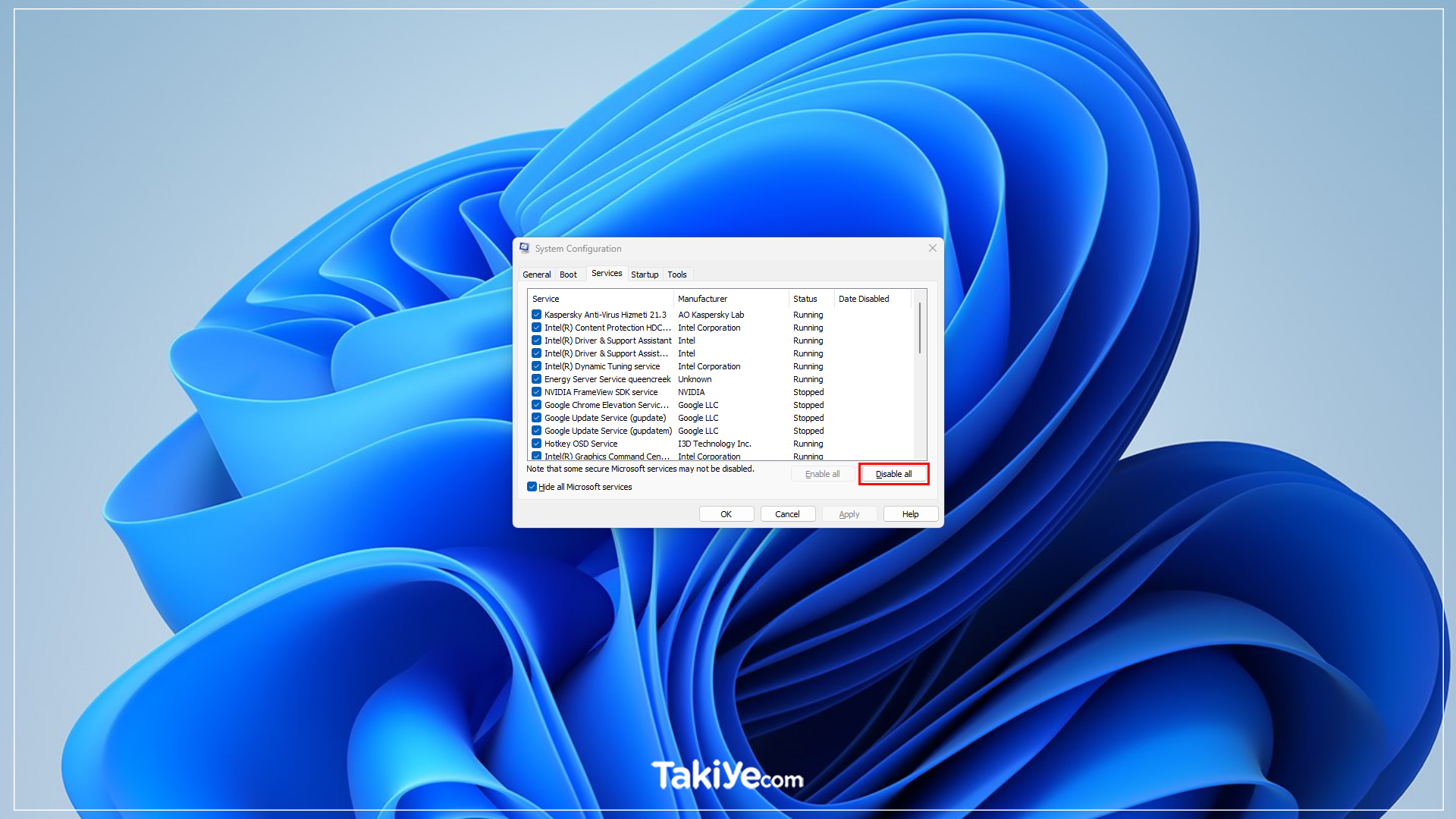Click Stopped status of NVIDIA FrameView SDK service
The height and width of the screenshot is (819, 1456).
[808, 392]
